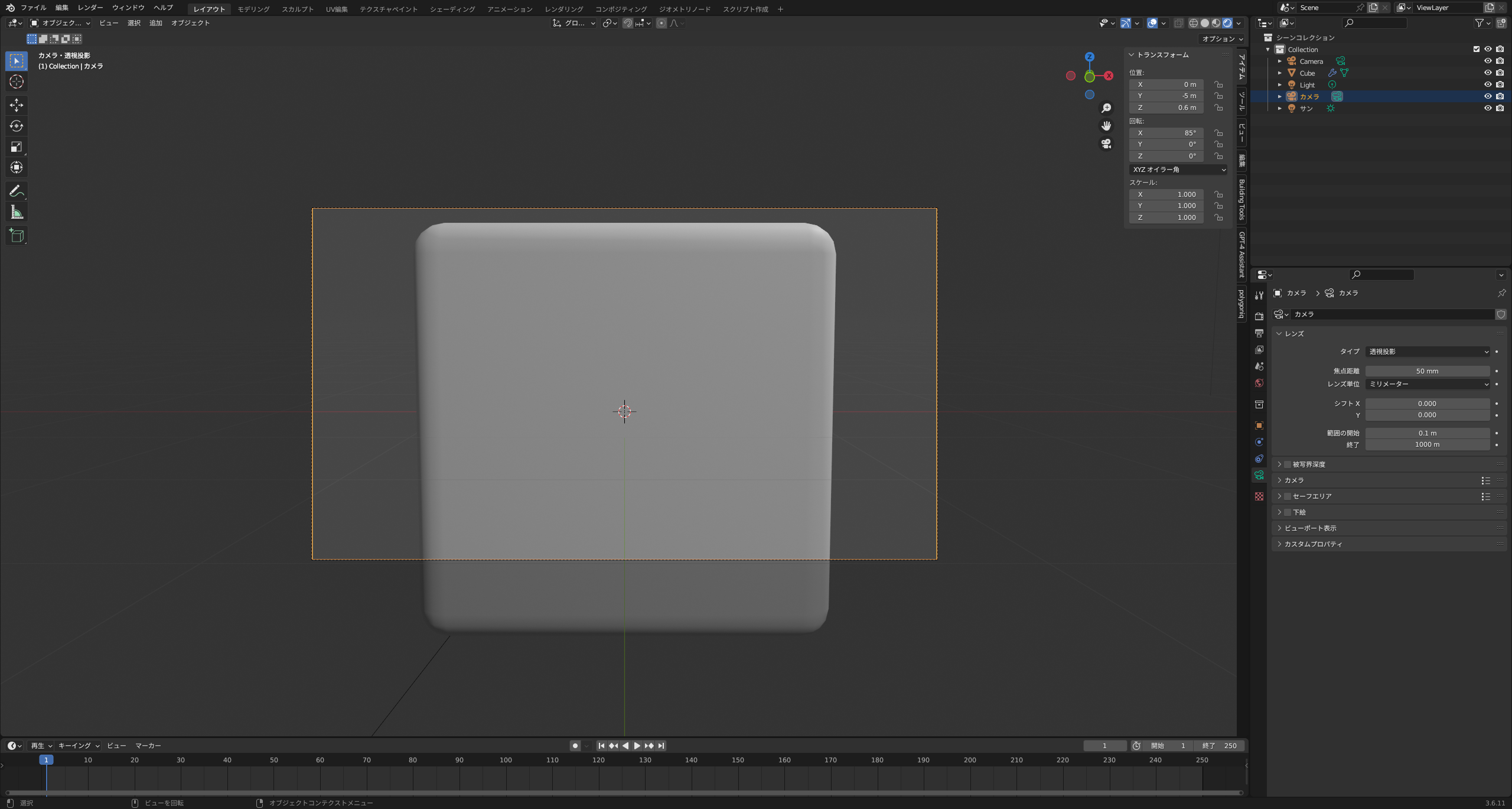Switch to the シェーディング workspace tab
Viewport: 1512px width, 809px height.
[452, 9]
